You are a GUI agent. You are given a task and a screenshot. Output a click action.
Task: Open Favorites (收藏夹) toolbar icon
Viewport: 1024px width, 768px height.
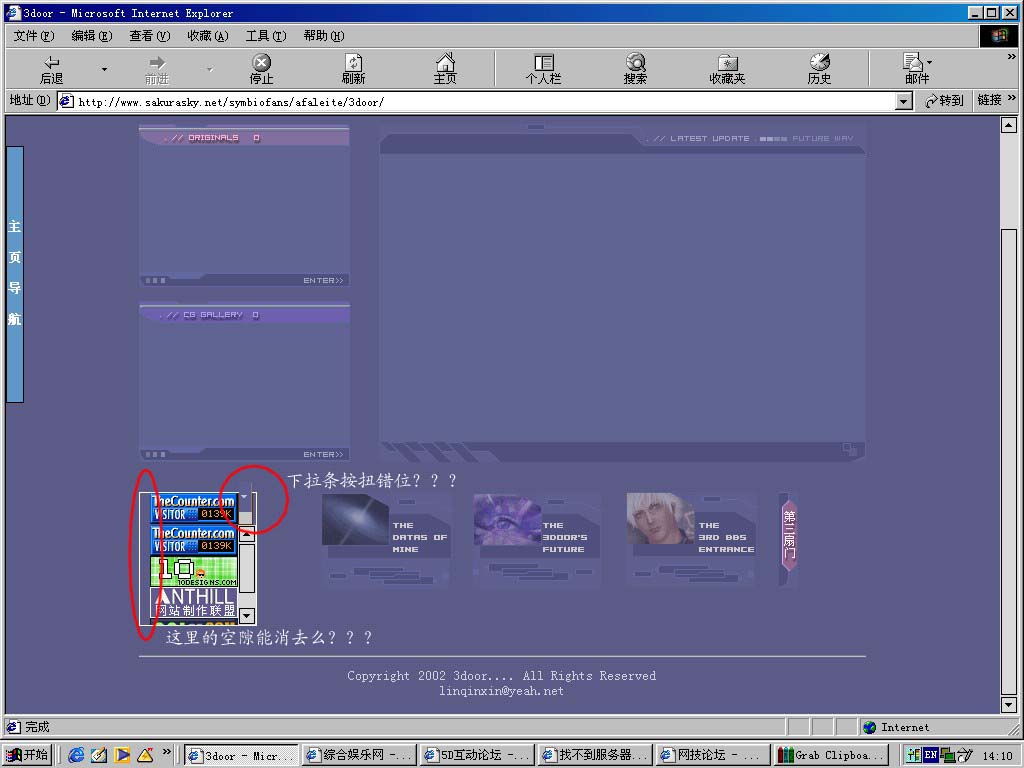pos(727,69)
